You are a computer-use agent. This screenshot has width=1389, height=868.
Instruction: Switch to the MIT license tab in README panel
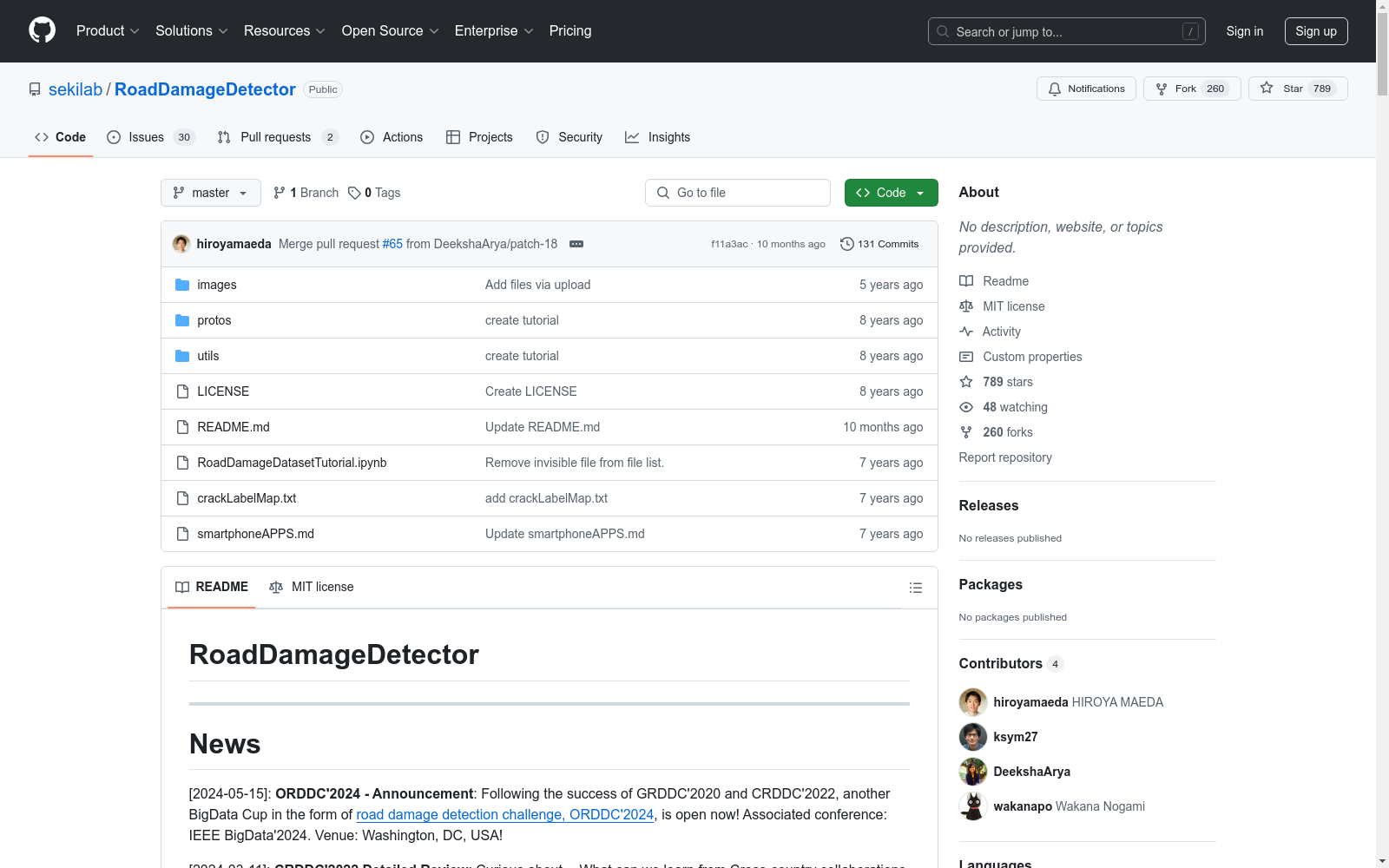point(312,587)
